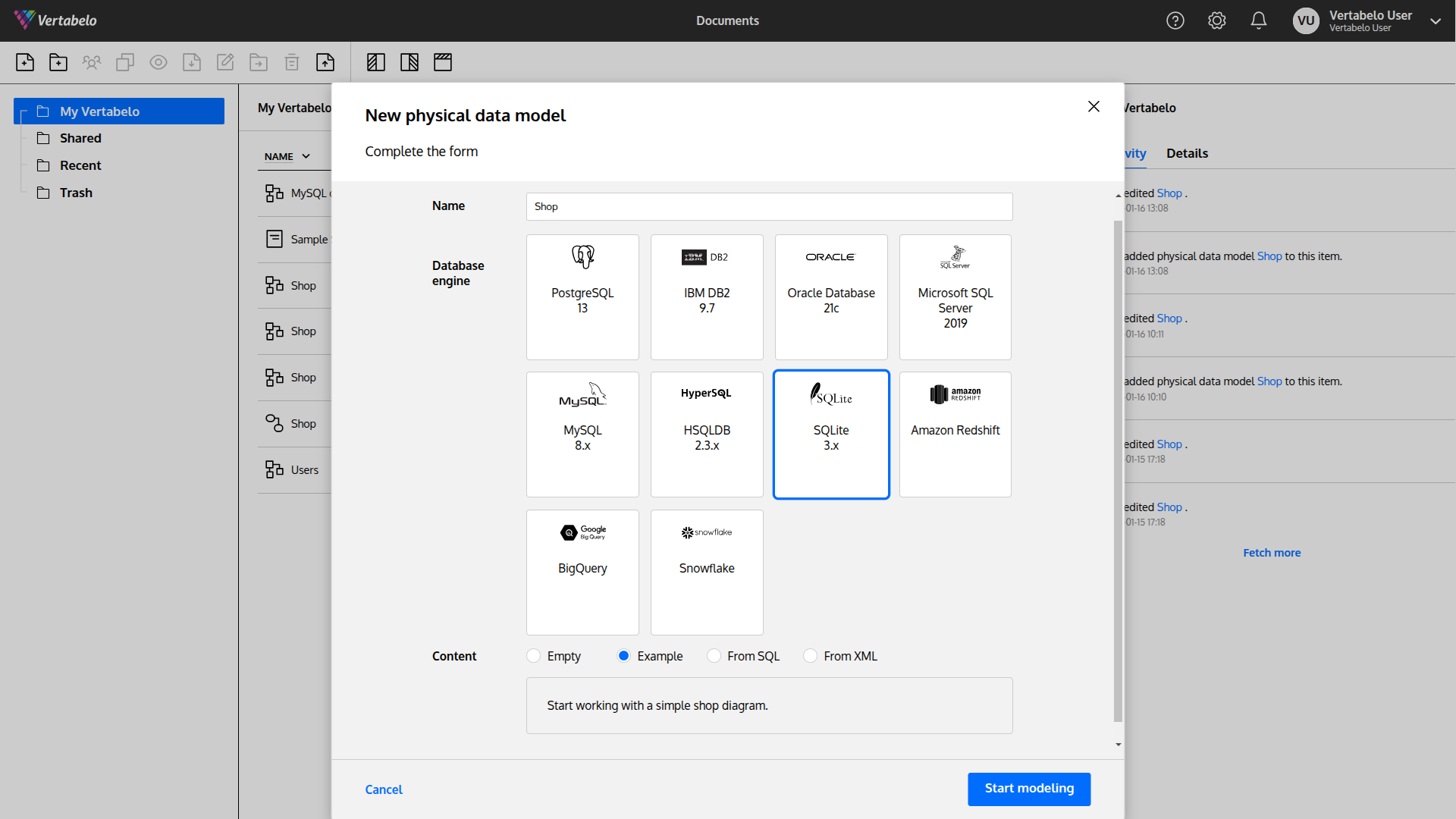Screen dimensions: 1456x819
Task: Open the Trash folder in sidebar
Action: coord(76,193)
